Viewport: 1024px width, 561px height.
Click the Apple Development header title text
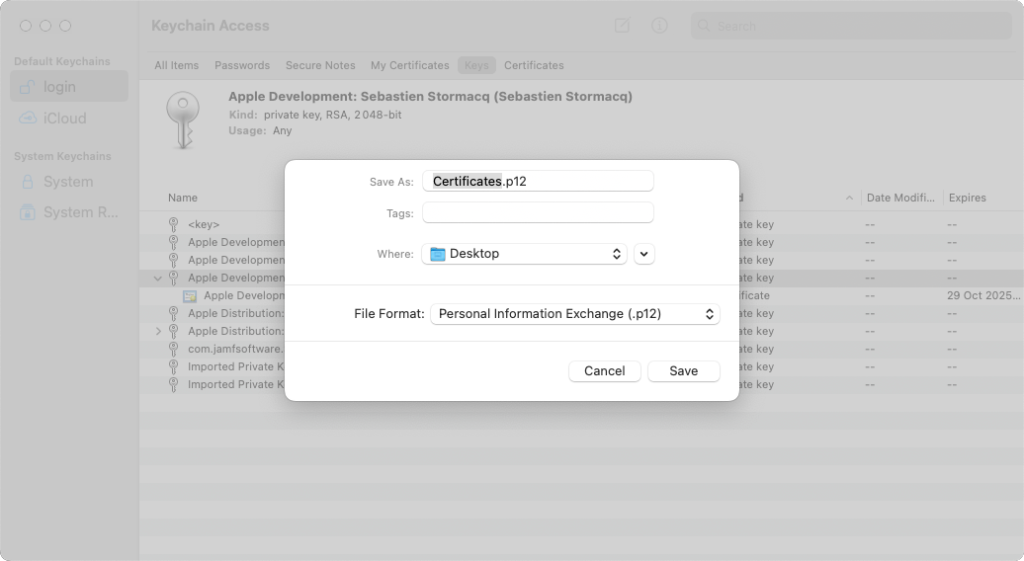coord(430,97)
